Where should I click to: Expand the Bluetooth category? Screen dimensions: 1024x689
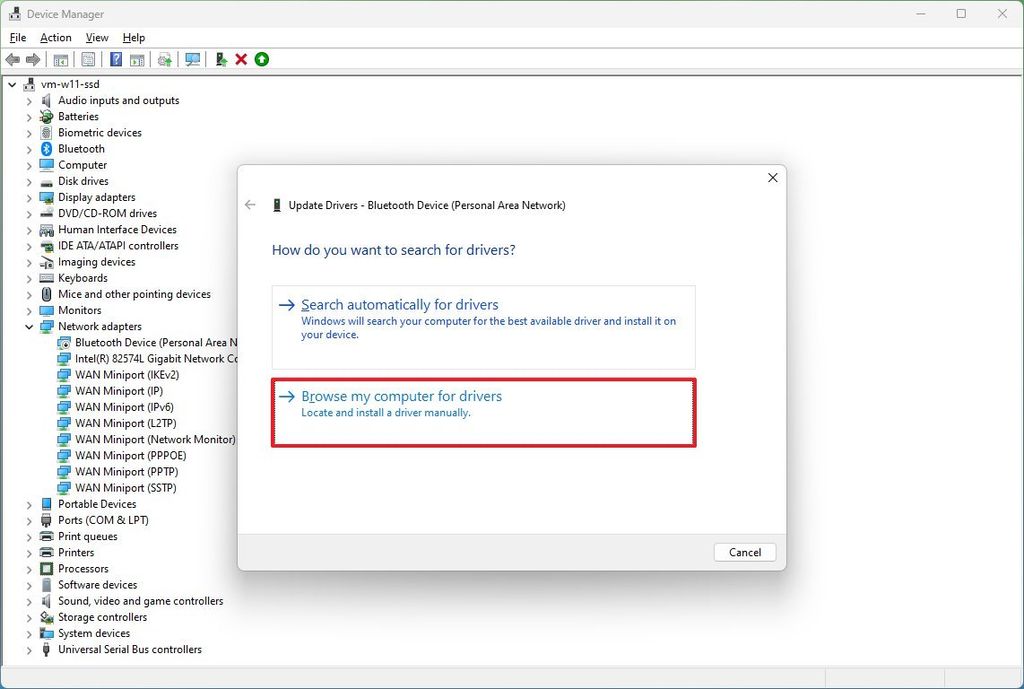29,148
